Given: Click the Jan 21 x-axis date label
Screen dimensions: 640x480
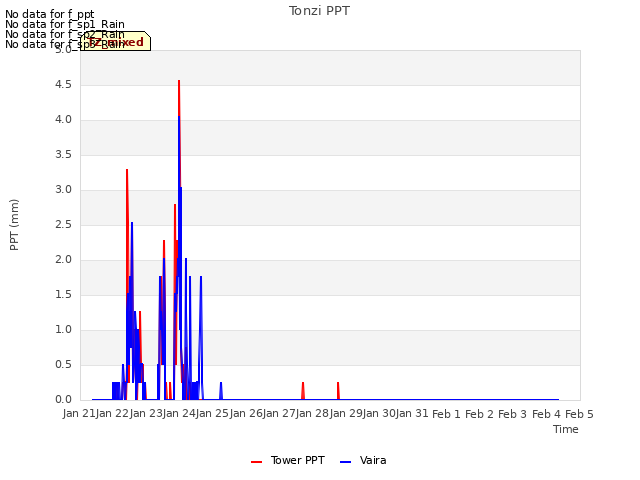Looking at the screenshot, I should (79, 414).
